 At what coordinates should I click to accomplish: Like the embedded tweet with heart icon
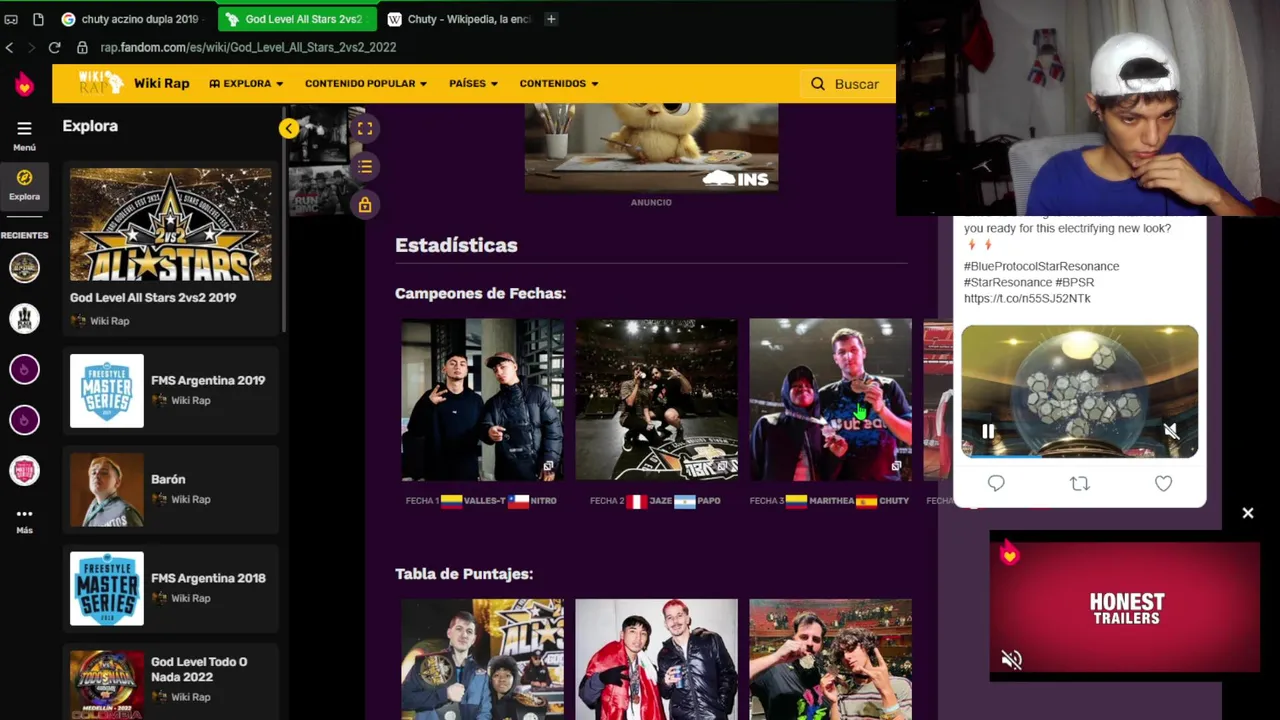[x=1163, y=483]
